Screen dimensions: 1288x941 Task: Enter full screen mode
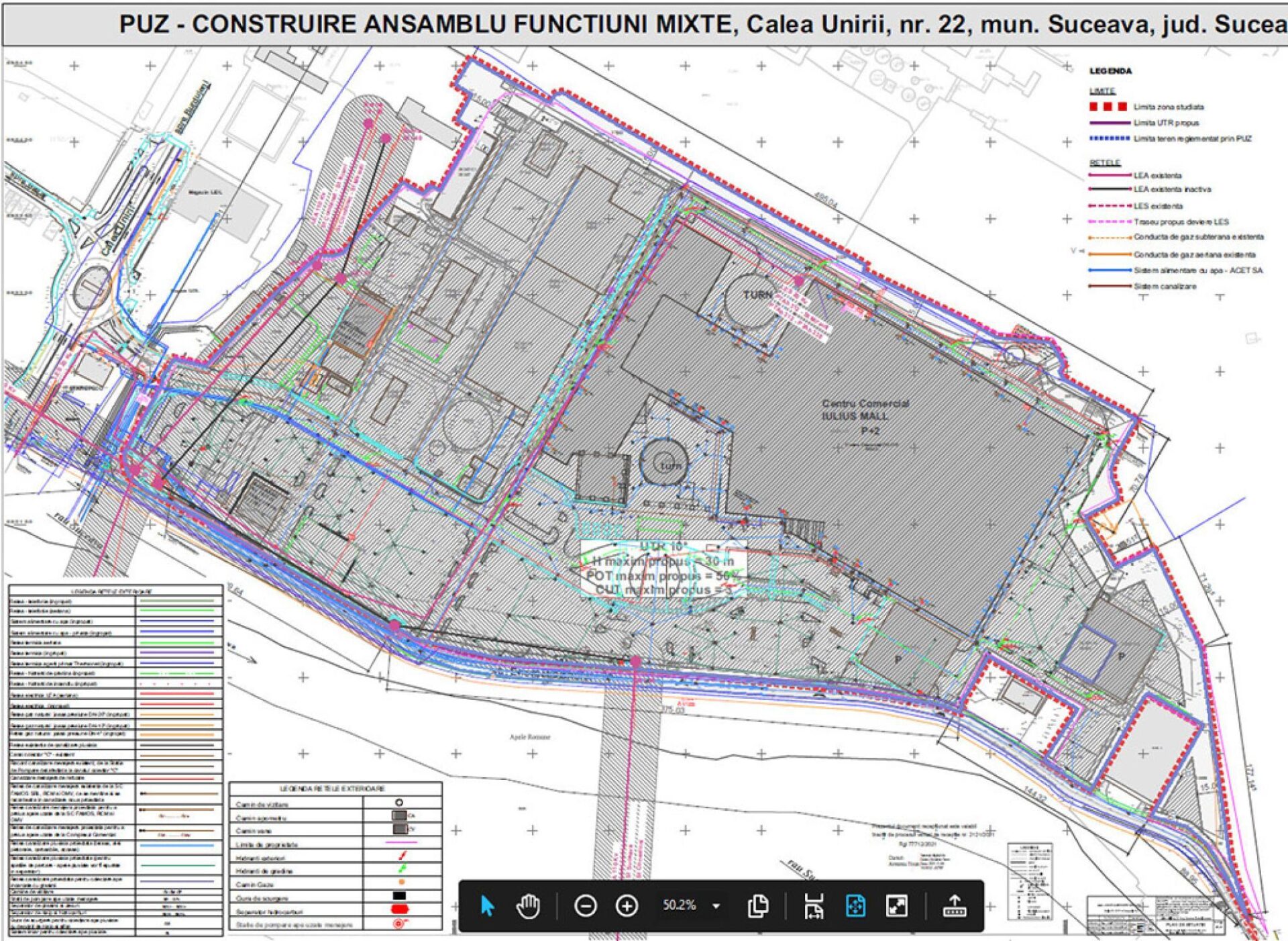[897, 906]
